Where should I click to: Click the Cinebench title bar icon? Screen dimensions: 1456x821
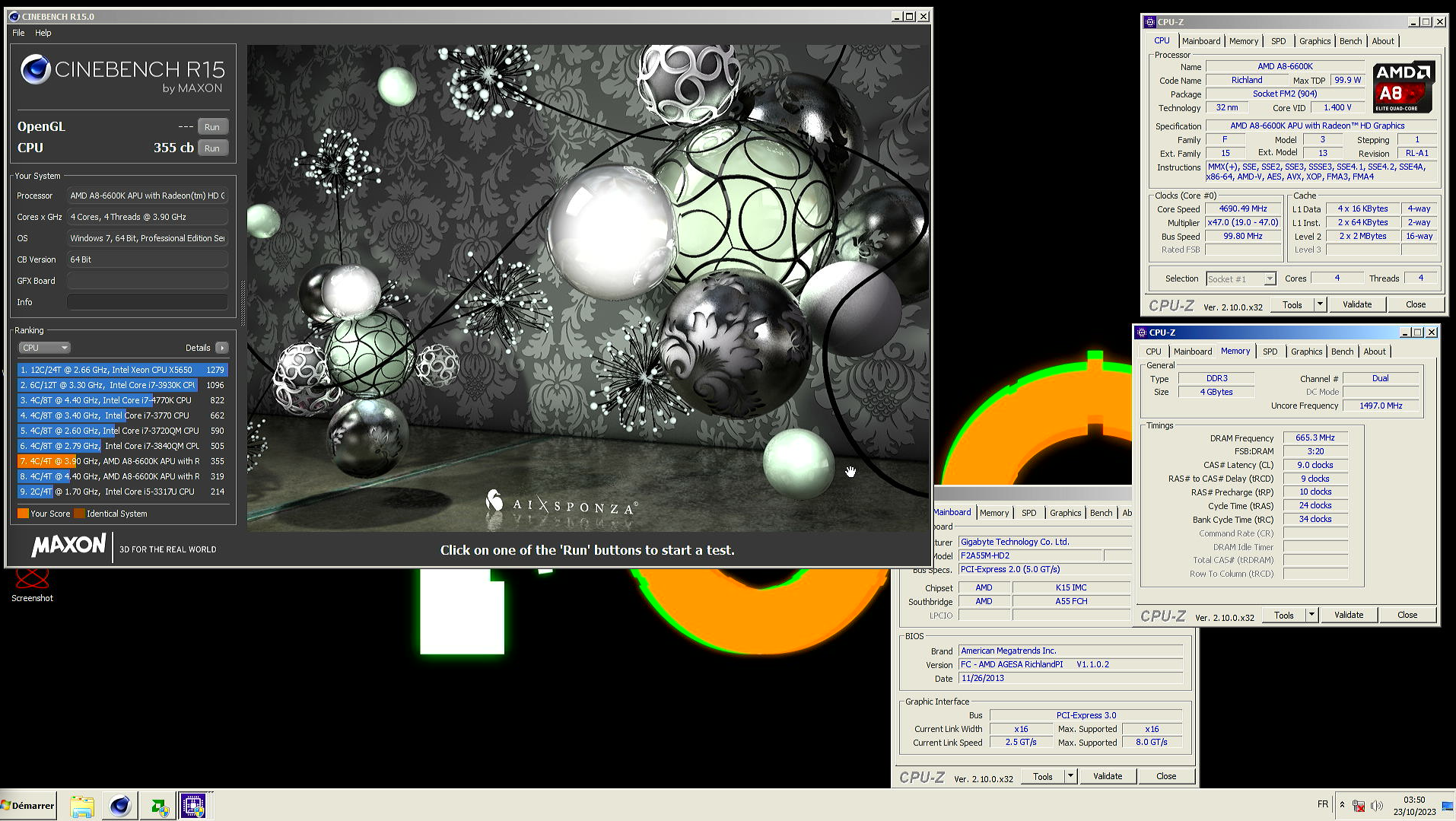tap(14, 16)
